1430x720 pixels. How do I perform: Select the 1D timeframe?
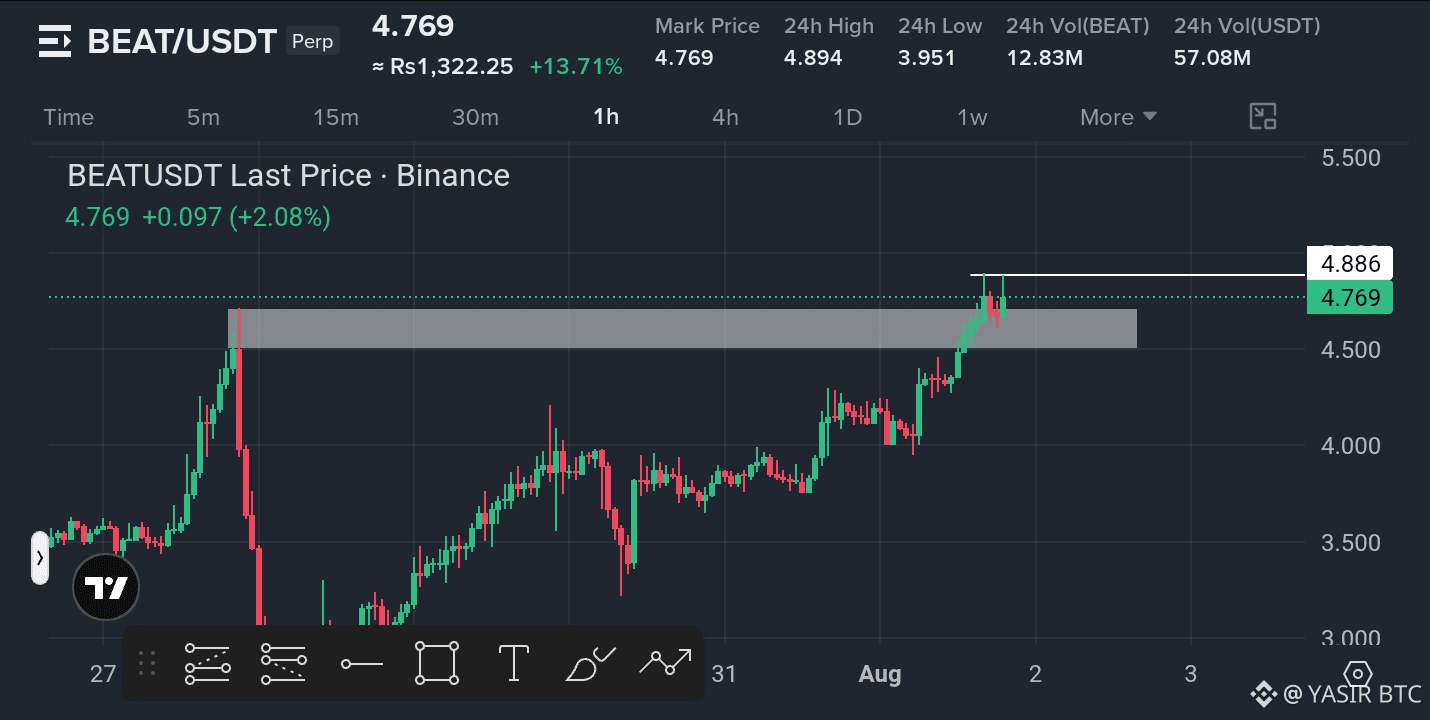[847, 117]
